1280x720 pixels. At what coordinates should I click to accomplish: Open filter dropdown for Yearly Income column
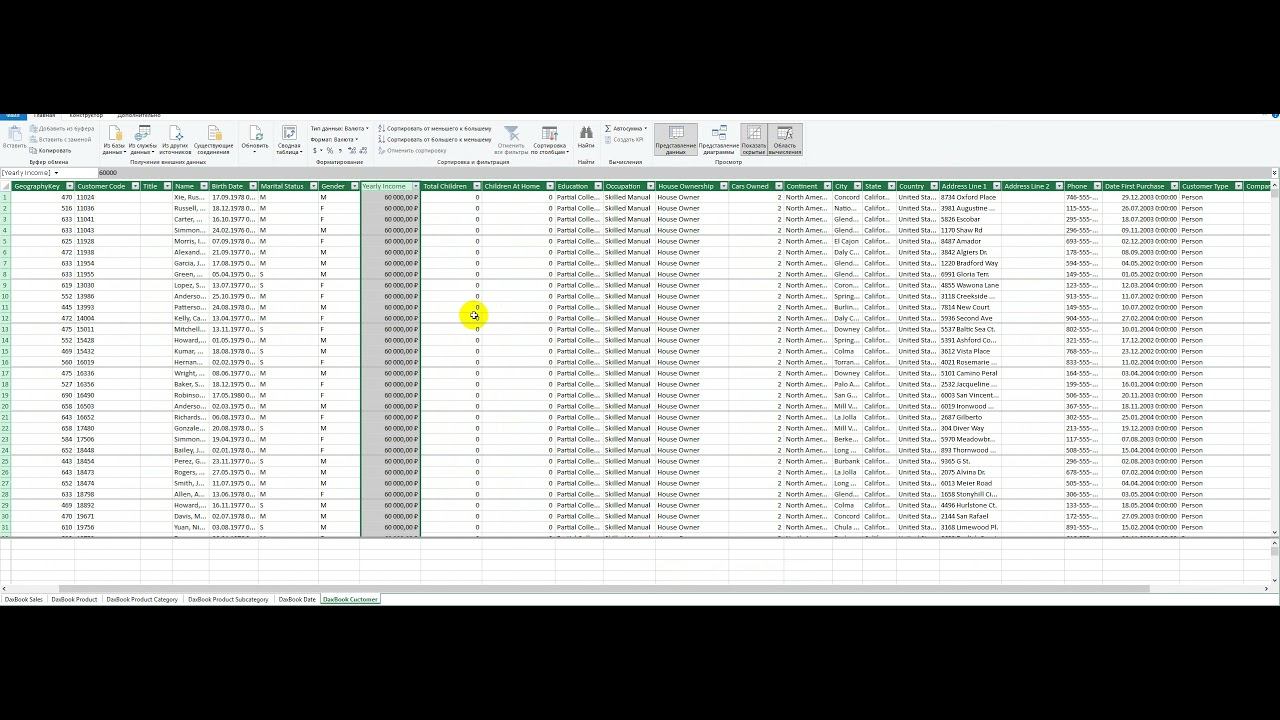tap(415, 186)
